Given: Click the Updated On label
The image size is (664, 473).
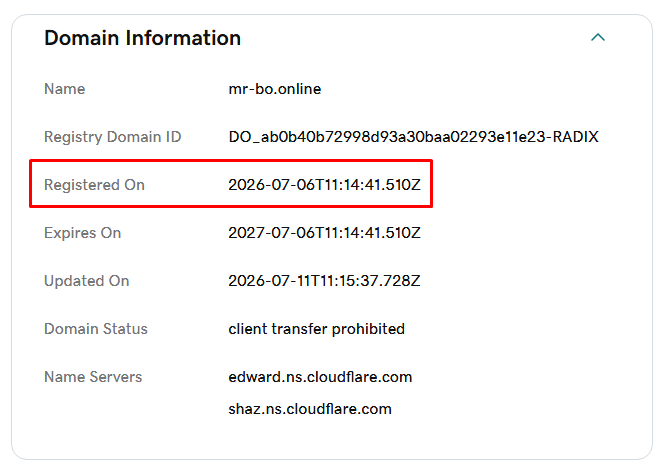Looking at the screenshot, I should coord(86,281).
